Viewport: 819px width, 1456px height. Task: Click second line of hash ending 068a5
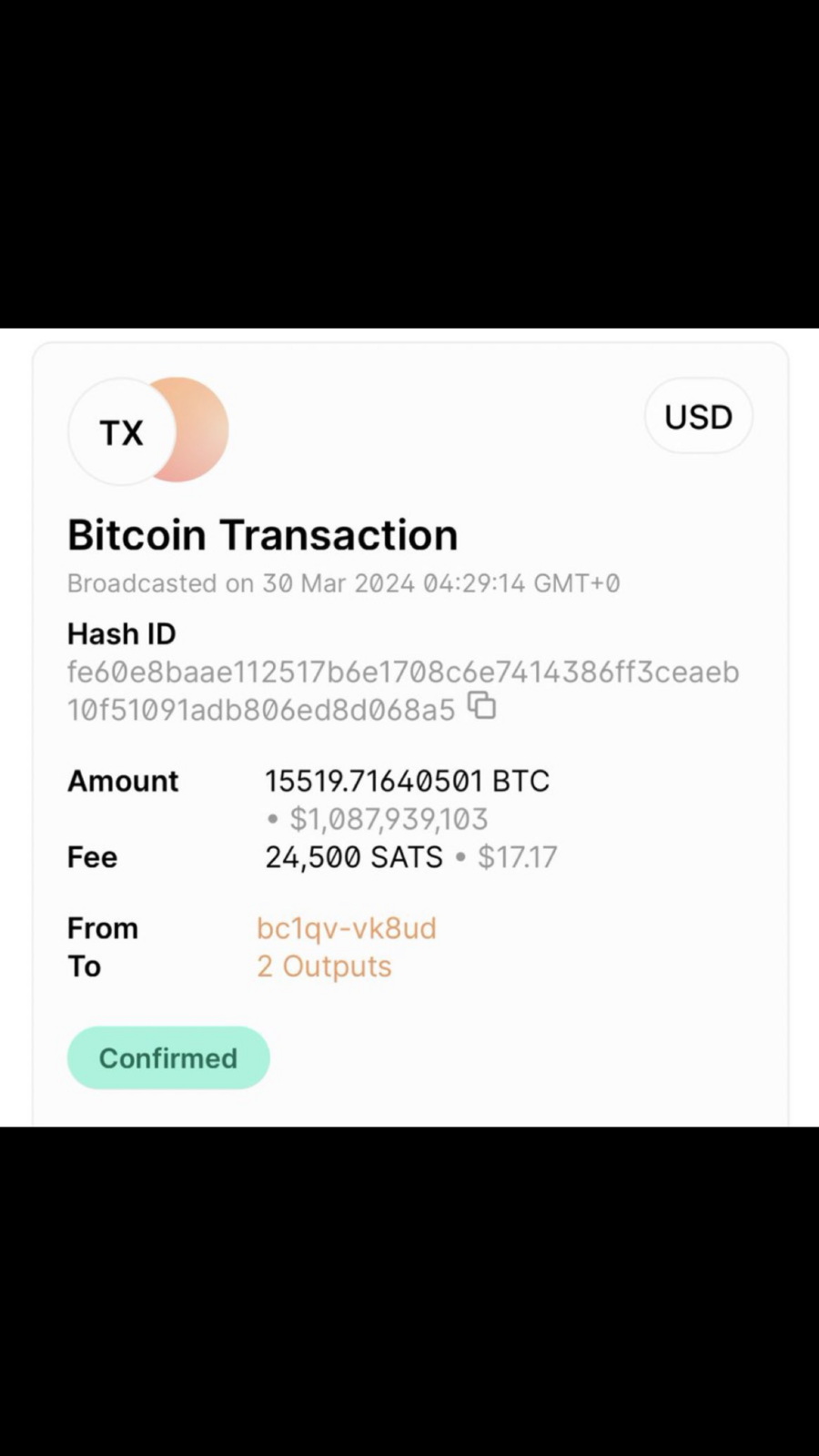[261, 710]
